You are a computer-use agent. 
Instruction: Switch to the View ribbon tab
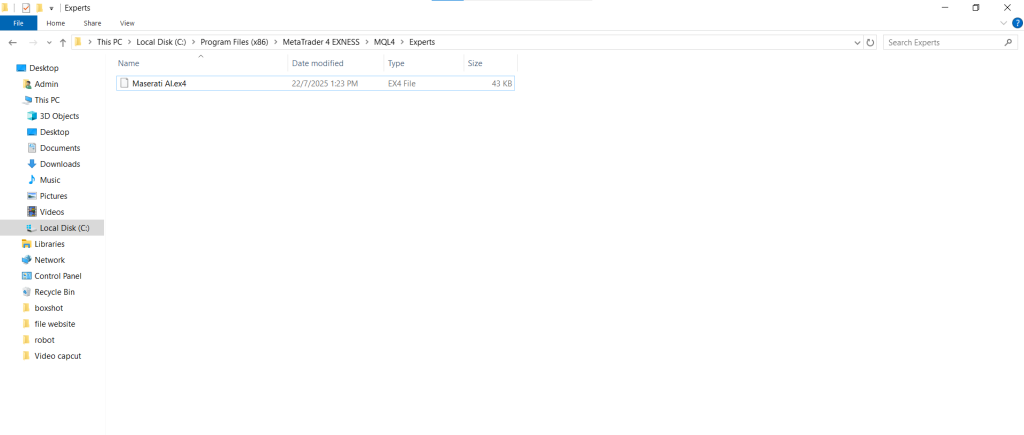pyautogui.click(x=127, y=22)
